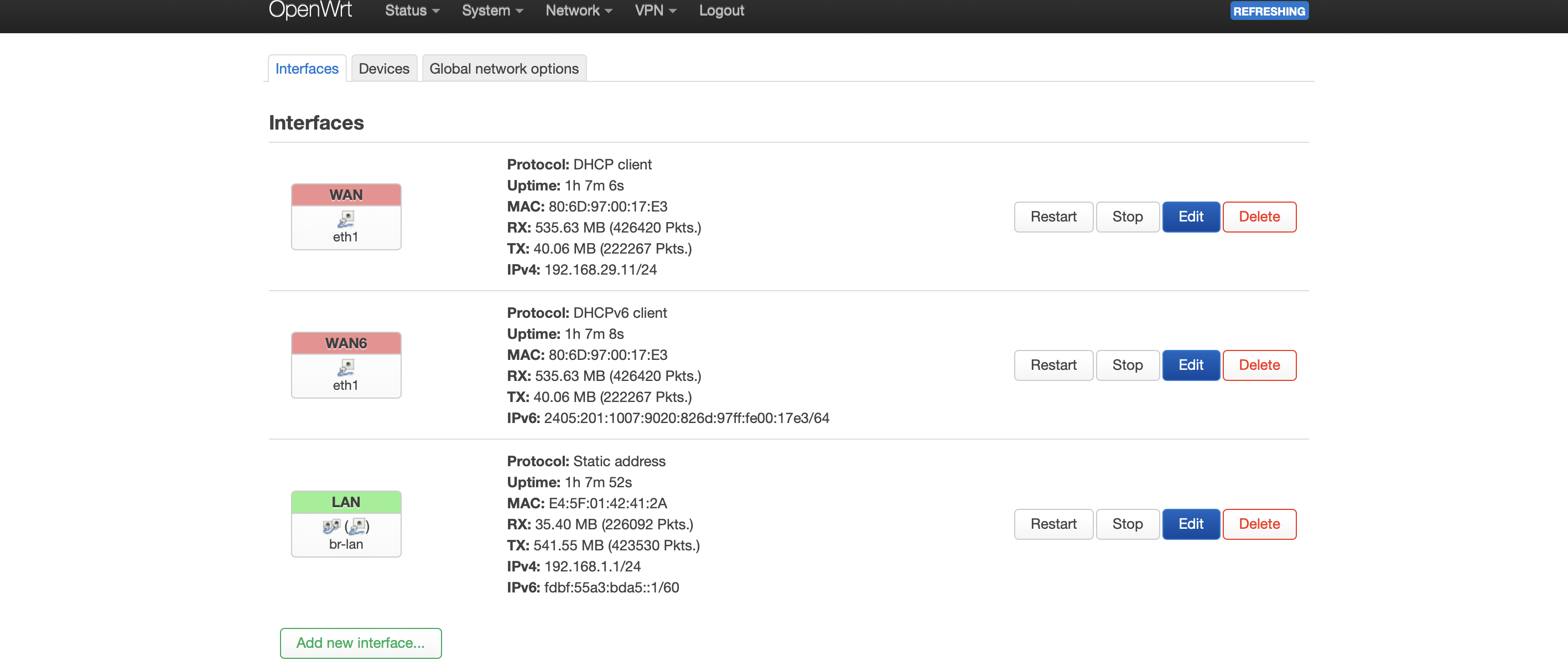Switch to the Devices tab

[383, 68]
